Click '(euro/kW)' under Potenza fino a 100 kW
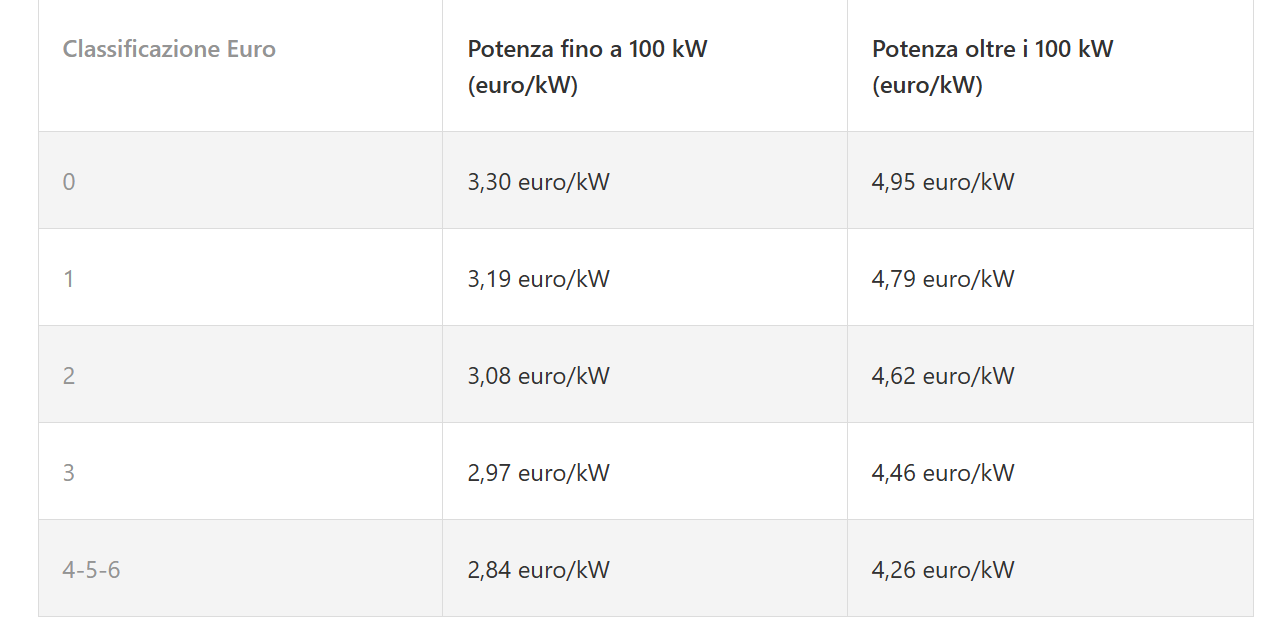This screenshot has height=622, width=1261. 523,86
